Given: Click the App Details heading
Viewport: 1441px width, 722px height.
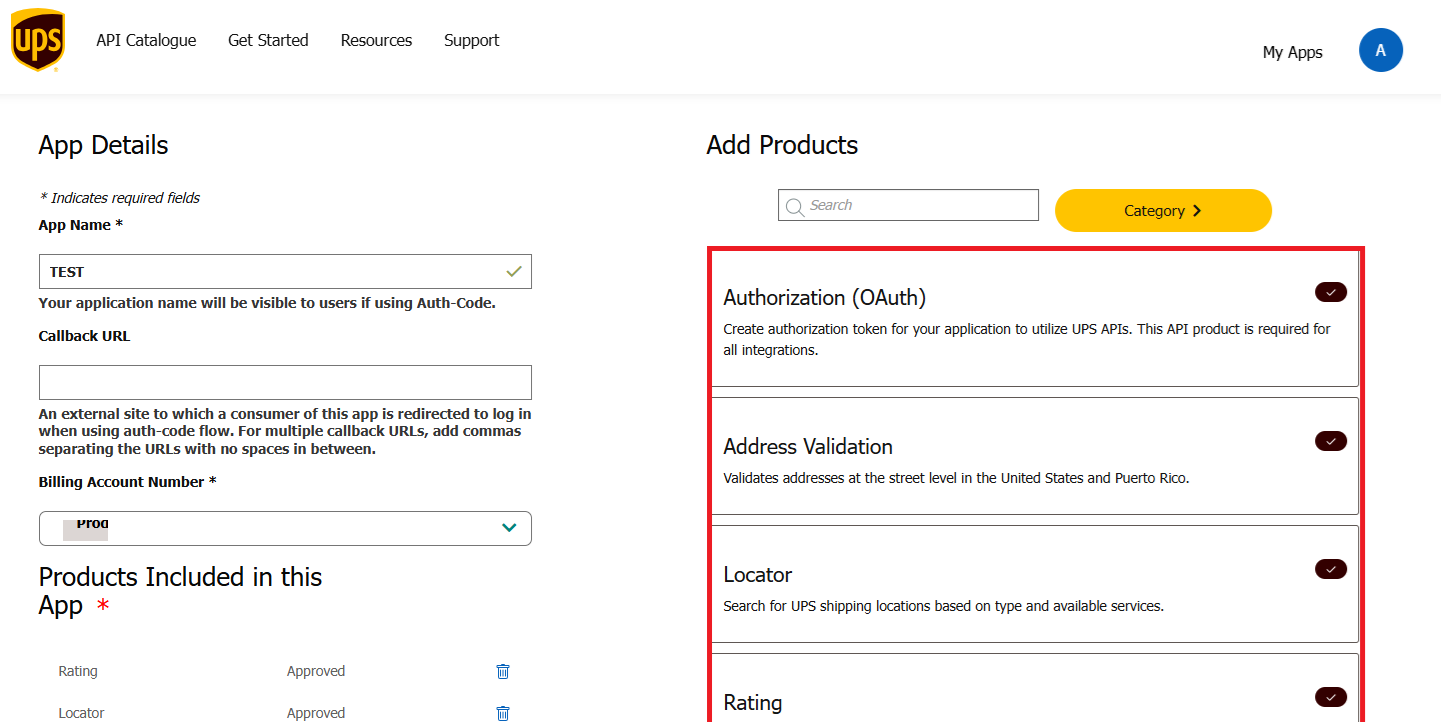Looking at the screenshot, I should pyautogui.click(x=103, y=145).
